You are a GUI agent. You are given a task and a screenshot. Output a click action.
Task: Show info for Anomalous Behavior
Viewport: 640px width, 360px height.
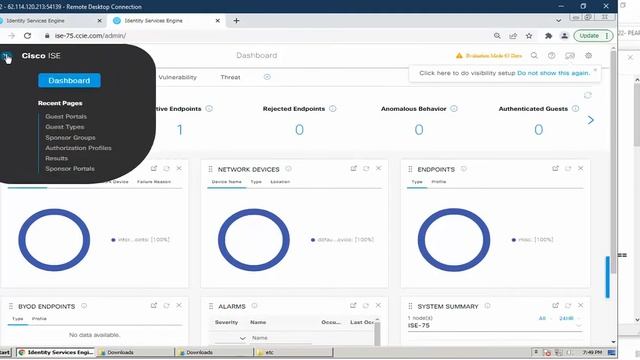[x=454, y=109]
